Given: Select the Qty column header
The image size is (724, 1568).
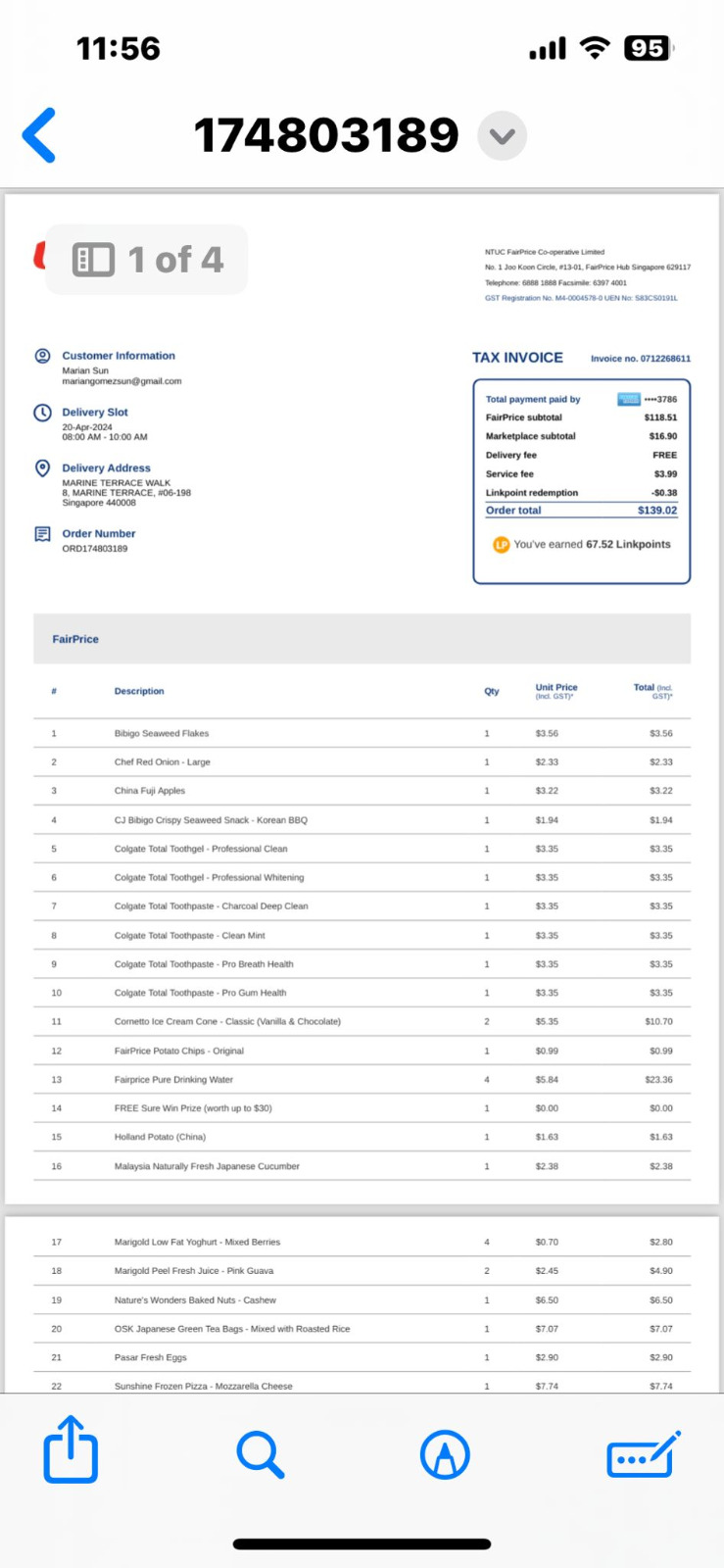Looking at the screenshot, I should click(x=492, y=691).
